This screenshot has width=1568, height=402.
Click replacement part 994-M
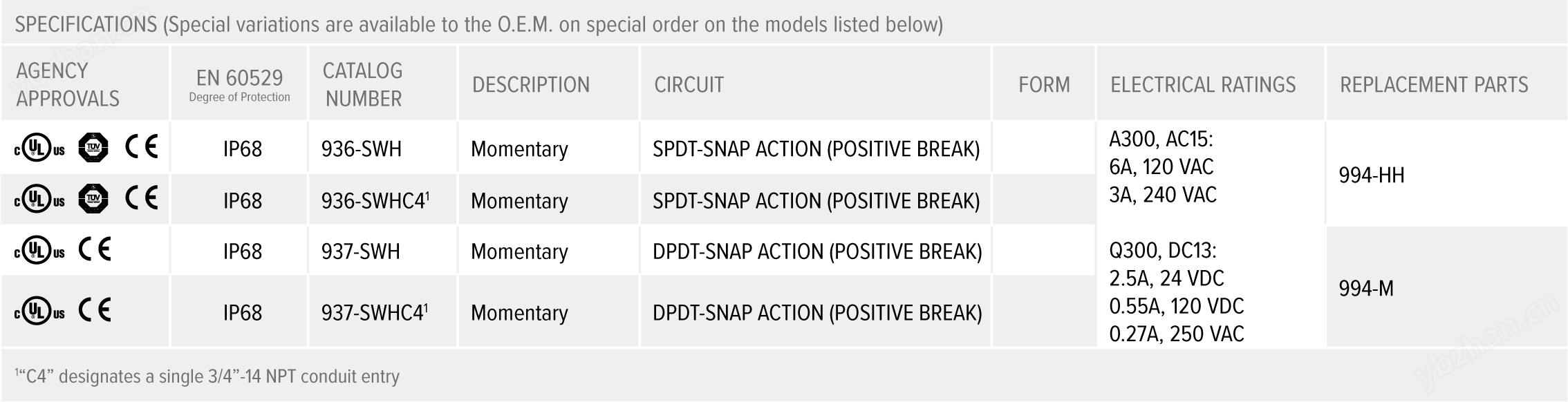[1366, 289]
